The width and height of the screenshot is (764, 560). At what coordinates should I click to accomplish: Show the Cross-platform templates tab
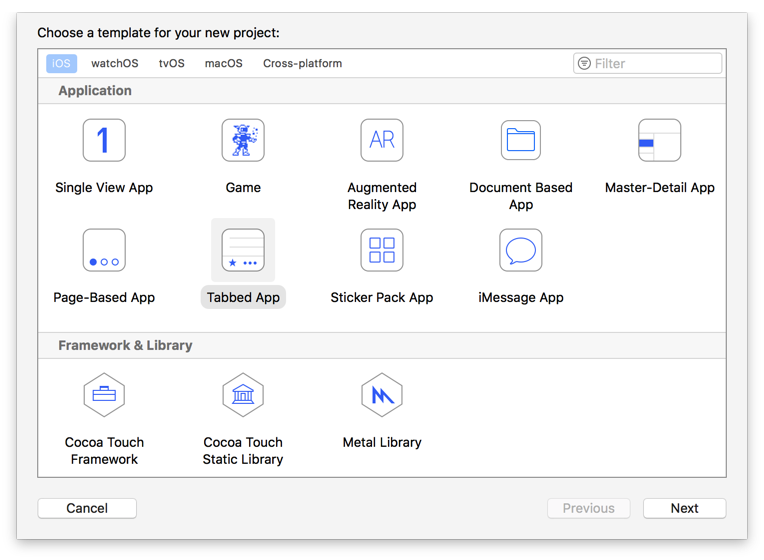[302, 63]
